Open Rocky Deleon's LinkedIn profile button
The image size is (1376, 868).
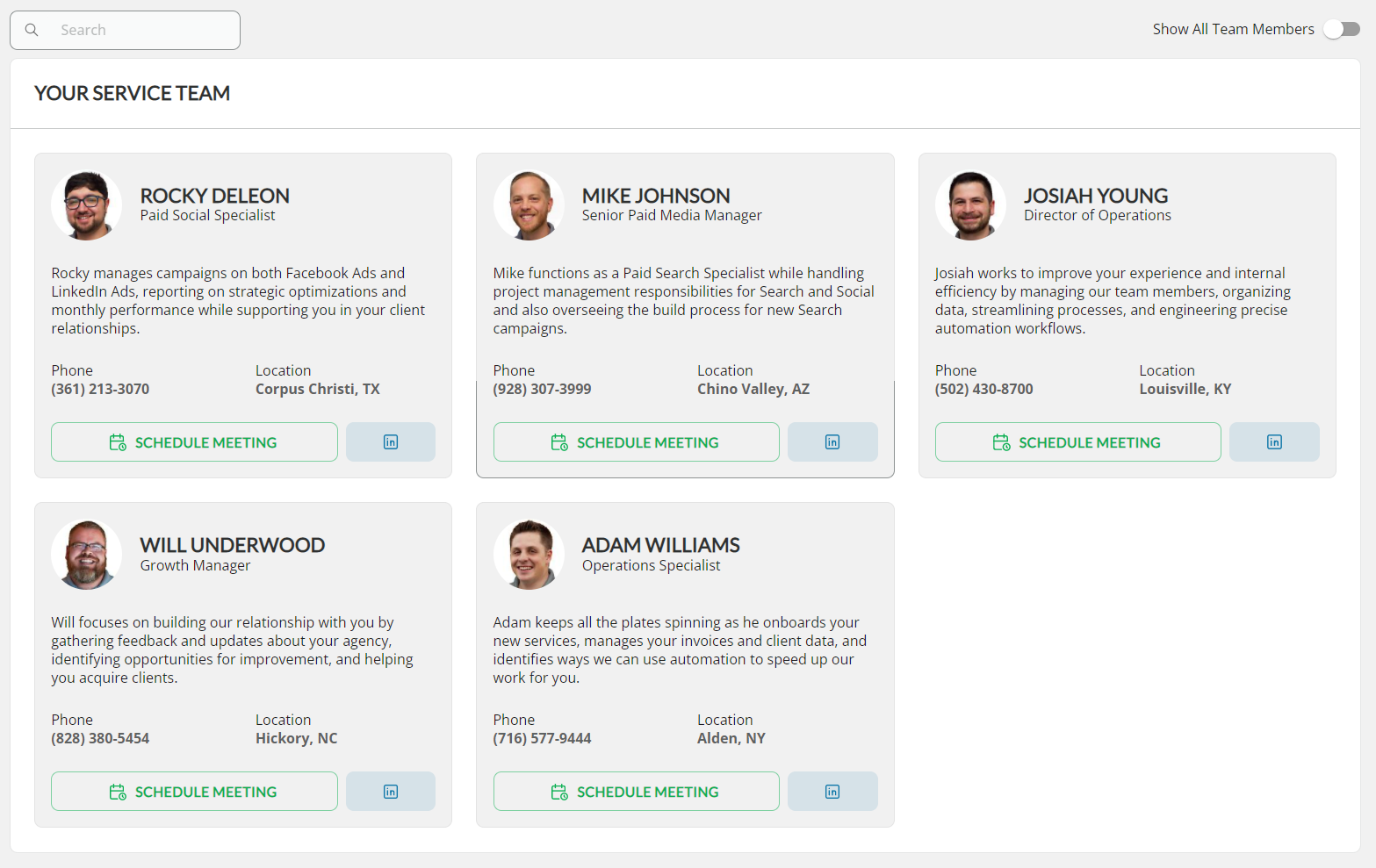(x=391, y=442)
